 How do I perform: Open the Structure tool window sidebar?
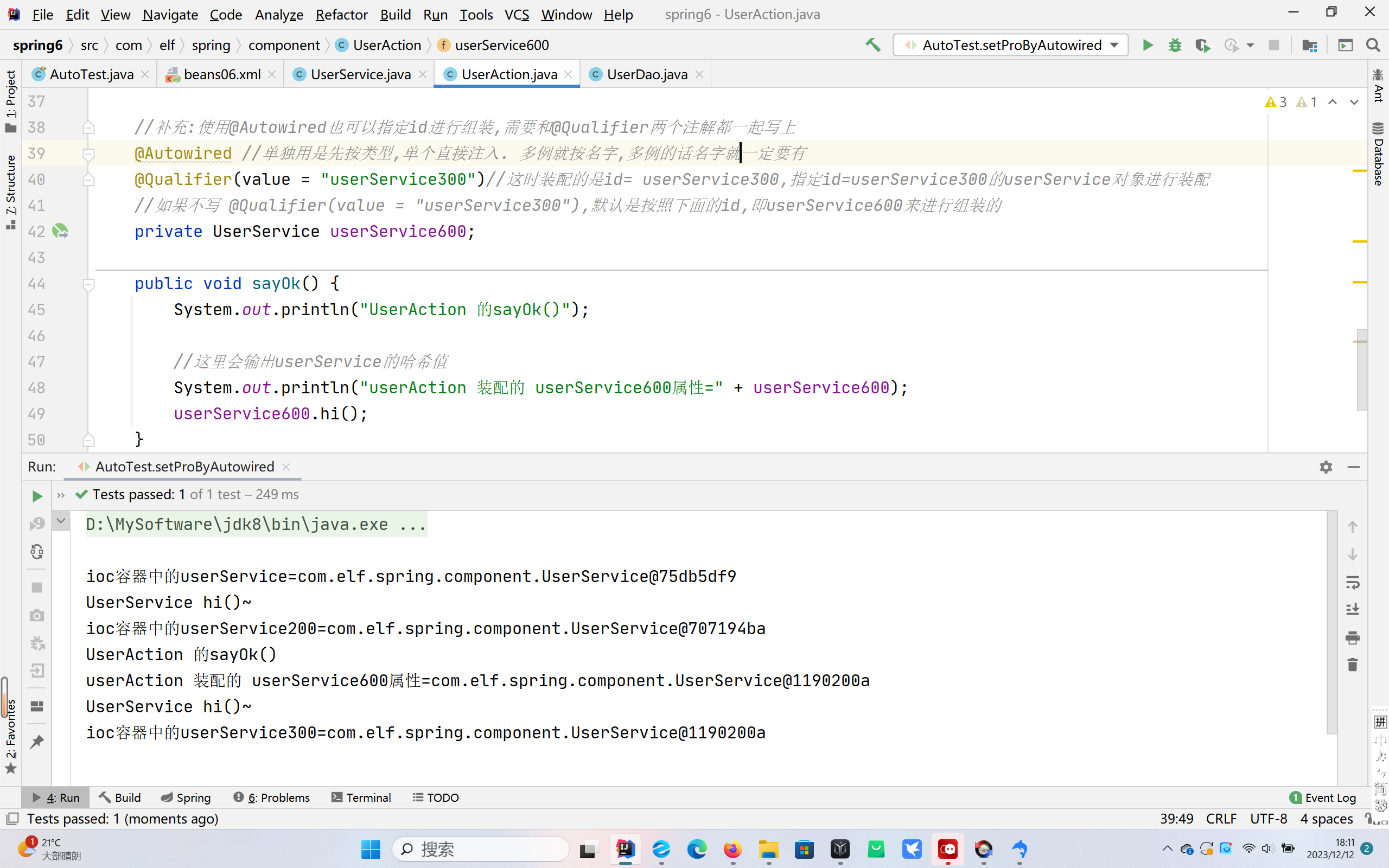coord(10,192)
